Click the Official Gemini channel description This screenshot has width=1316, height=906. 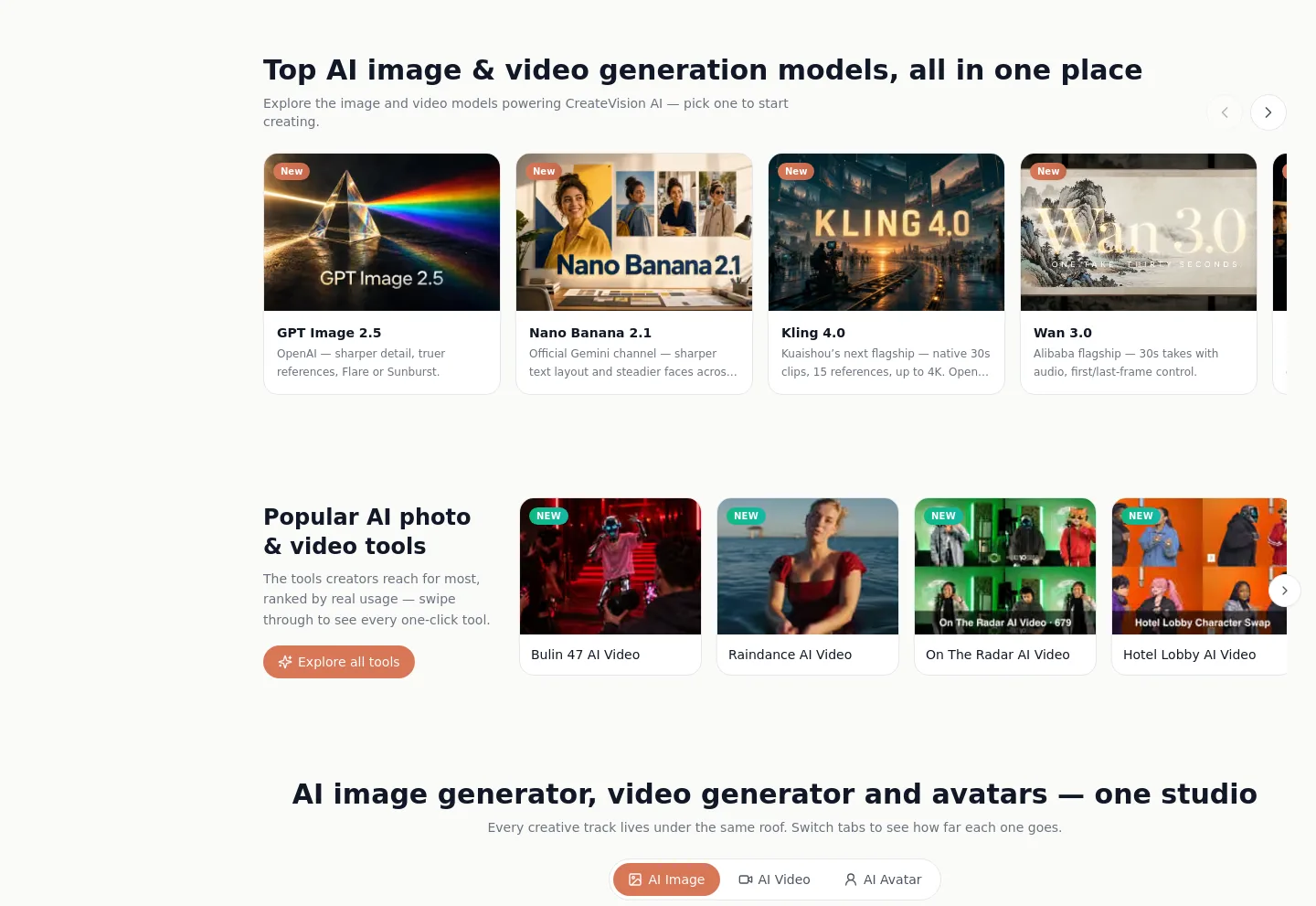pyautogui.click(x=633, y=363)
